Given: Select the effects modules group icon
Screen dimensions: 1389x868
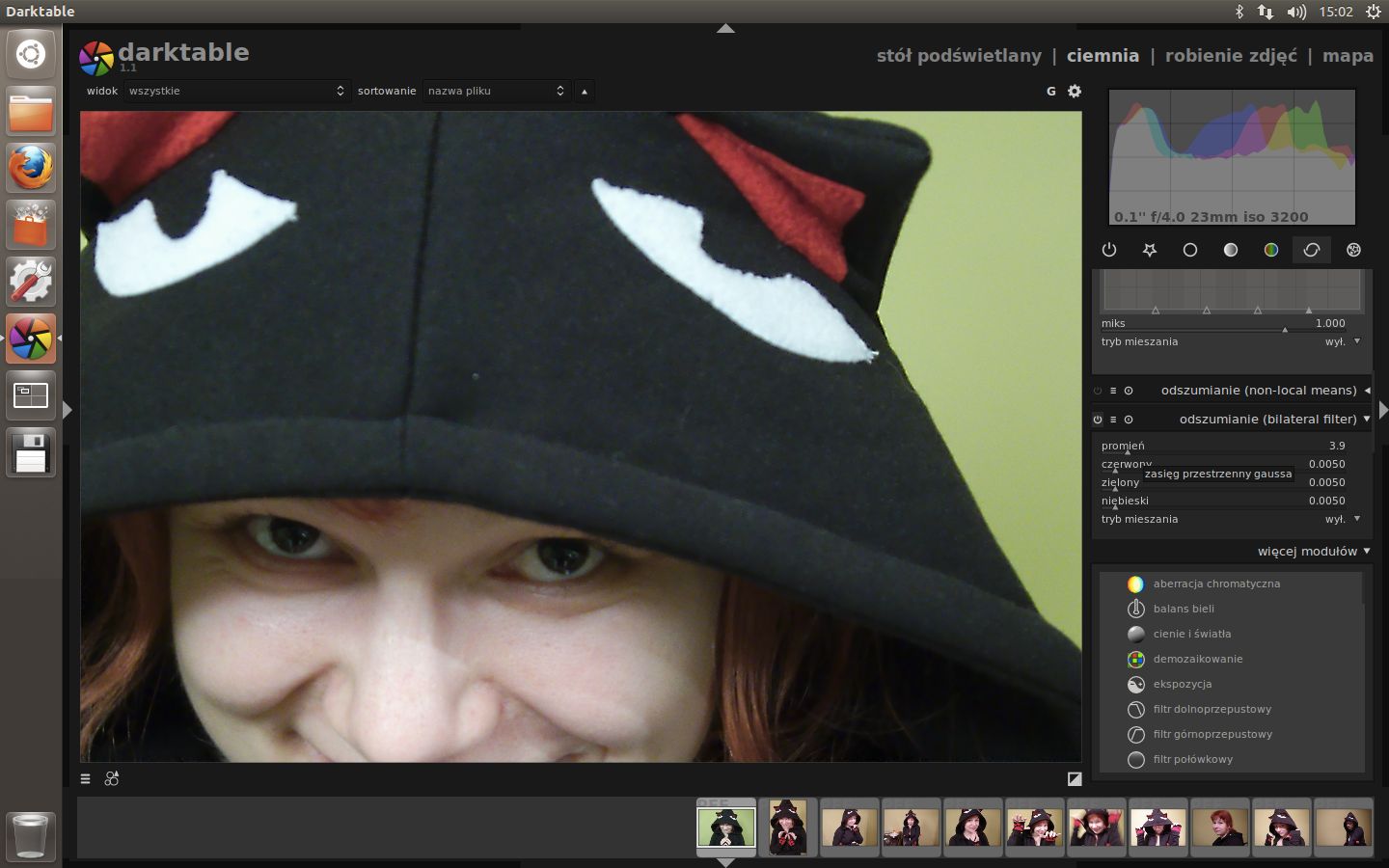Looking at the screenshot, I should pos(1353,250).
